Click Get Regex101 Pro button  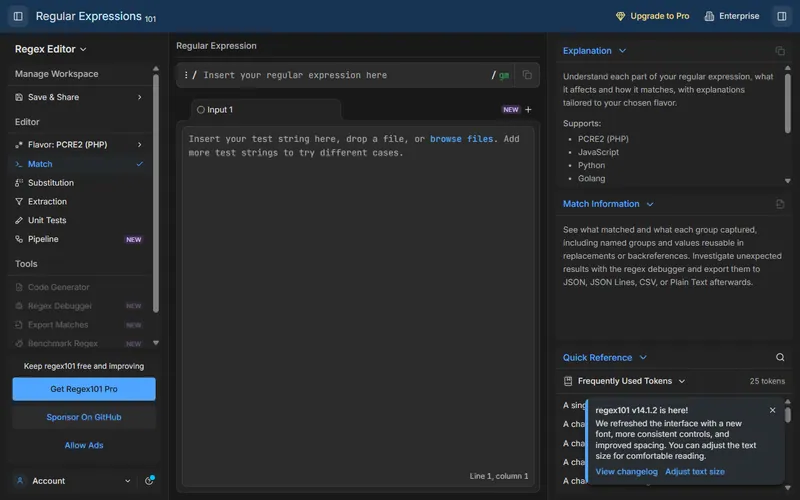[x=84, y=389]
